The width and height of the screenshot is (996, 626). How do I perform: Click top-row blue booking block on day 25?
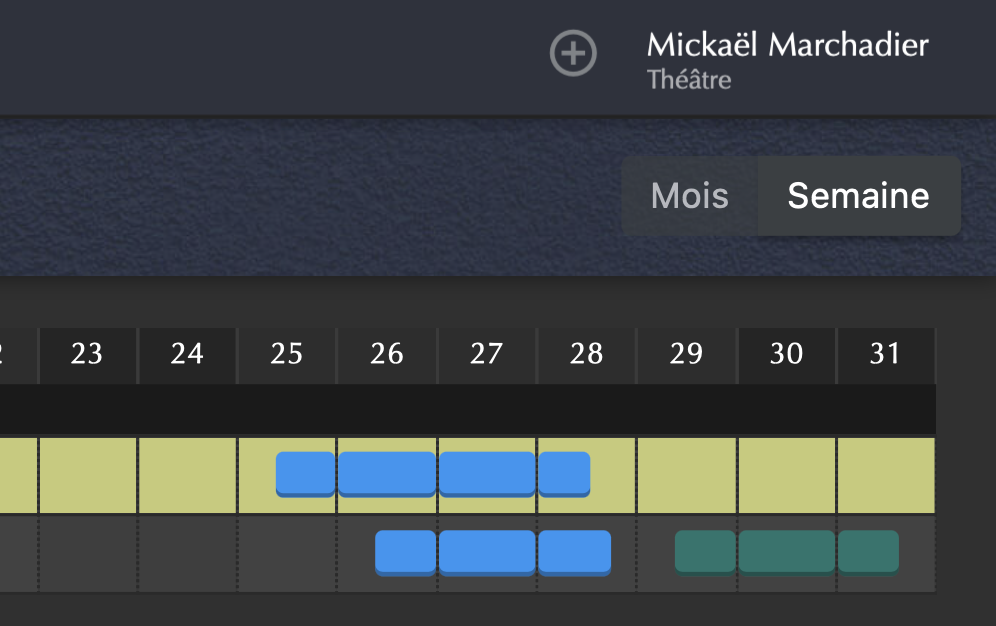point(306,473)
